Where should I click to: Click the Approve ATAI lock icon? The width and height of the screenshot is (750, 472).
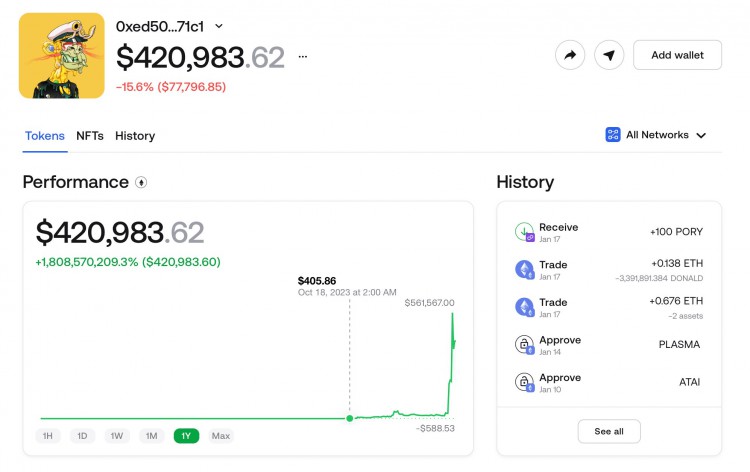[524, 382]
